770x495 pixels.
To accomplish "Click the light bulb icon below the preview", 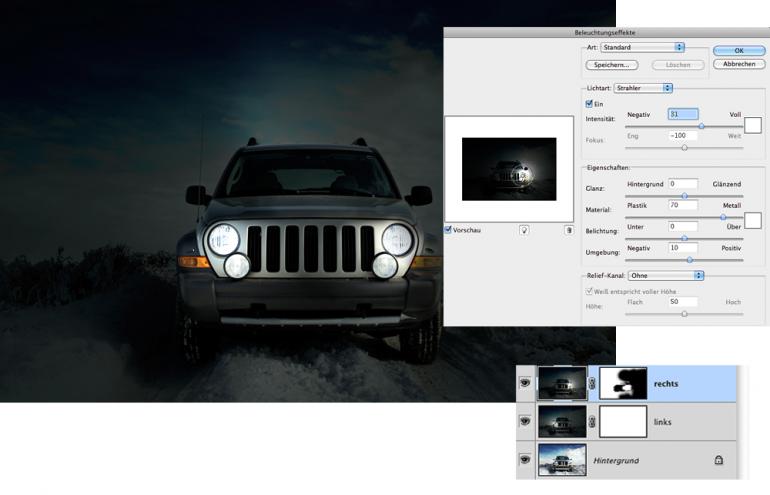I will [x=524, y=230].
